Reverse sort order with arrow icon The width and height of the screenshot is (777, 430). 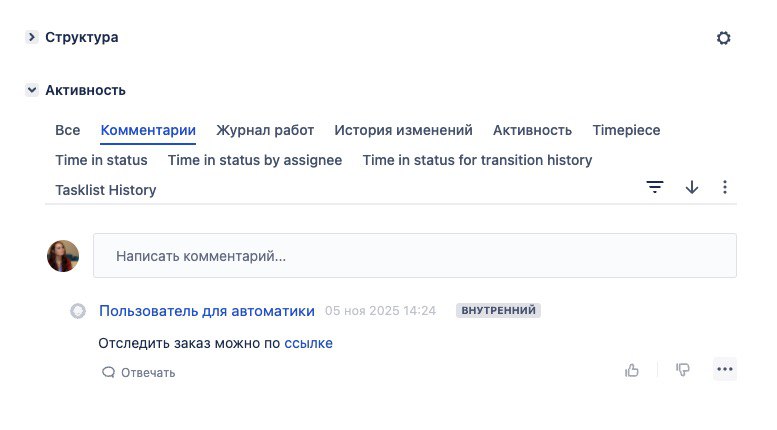[x=691, y=188]
